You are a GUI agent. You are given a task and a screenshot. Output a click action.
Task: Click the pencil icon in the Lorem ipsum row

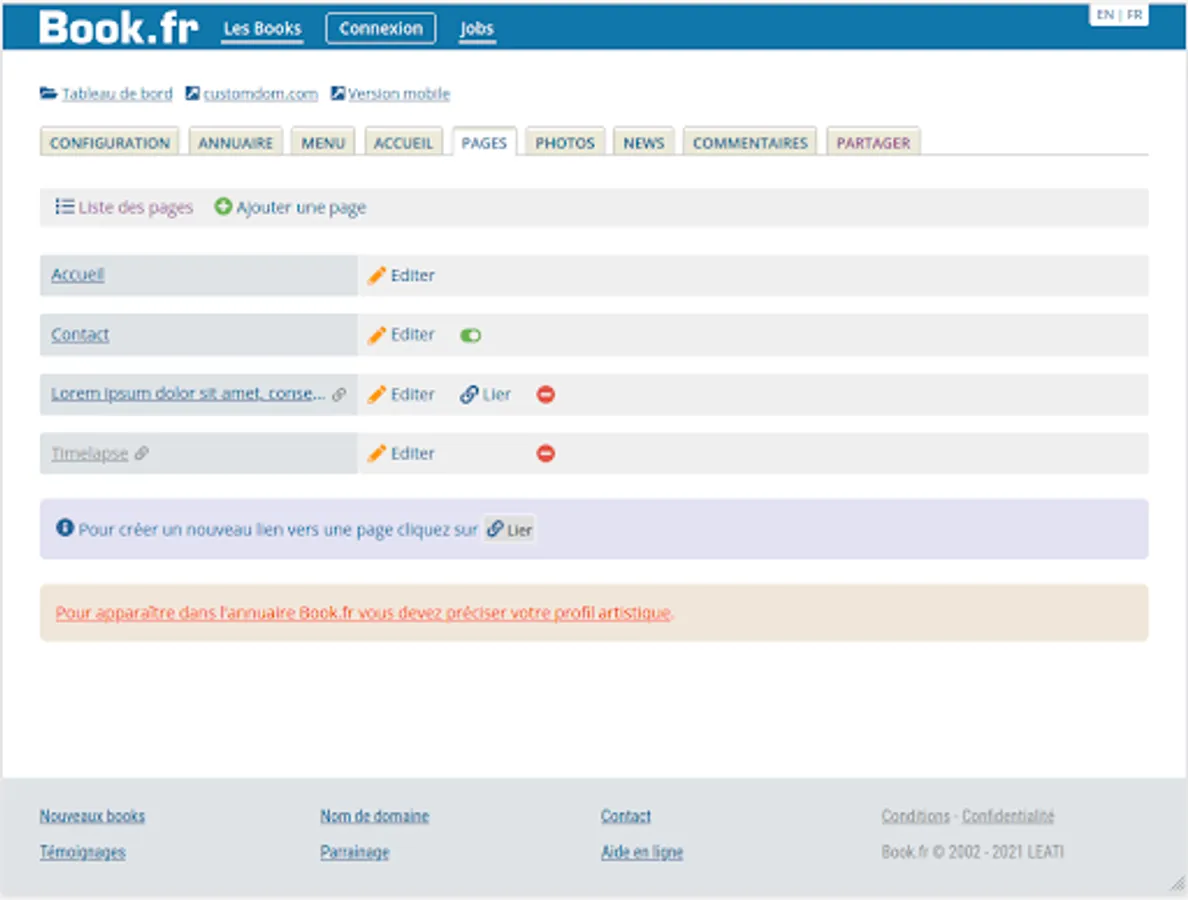[377, 394]
